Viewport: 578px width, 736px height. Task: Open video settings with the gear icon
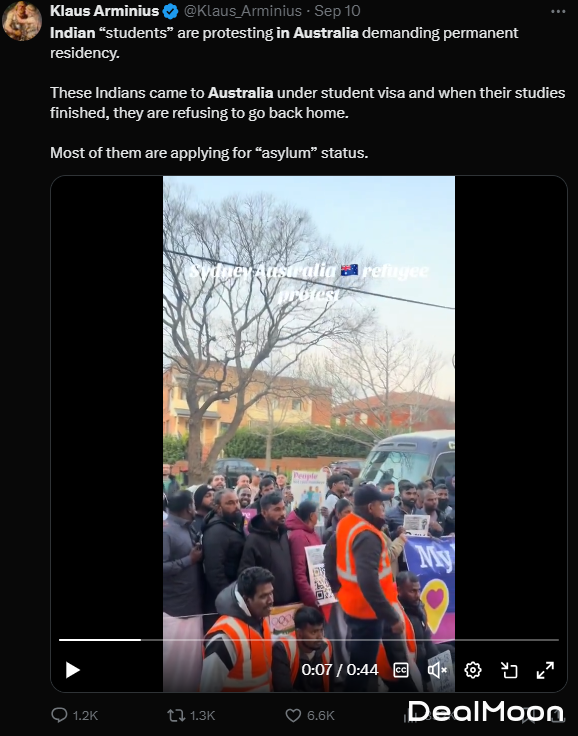coord(473,670)
